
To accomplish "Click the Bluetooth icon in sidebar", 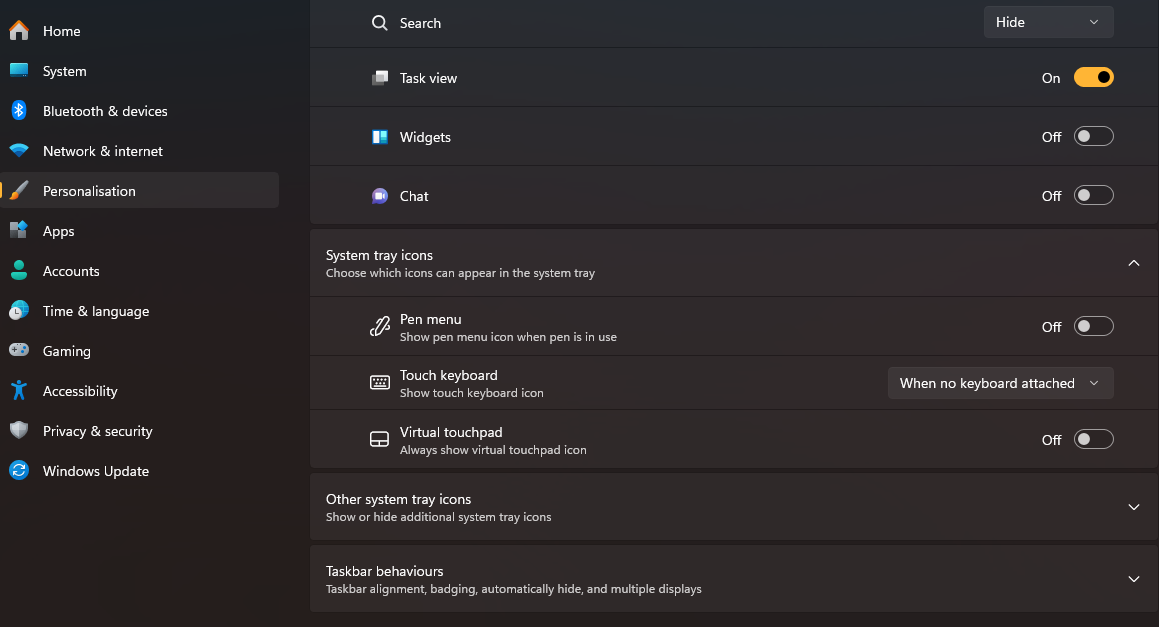I will 18,111.
